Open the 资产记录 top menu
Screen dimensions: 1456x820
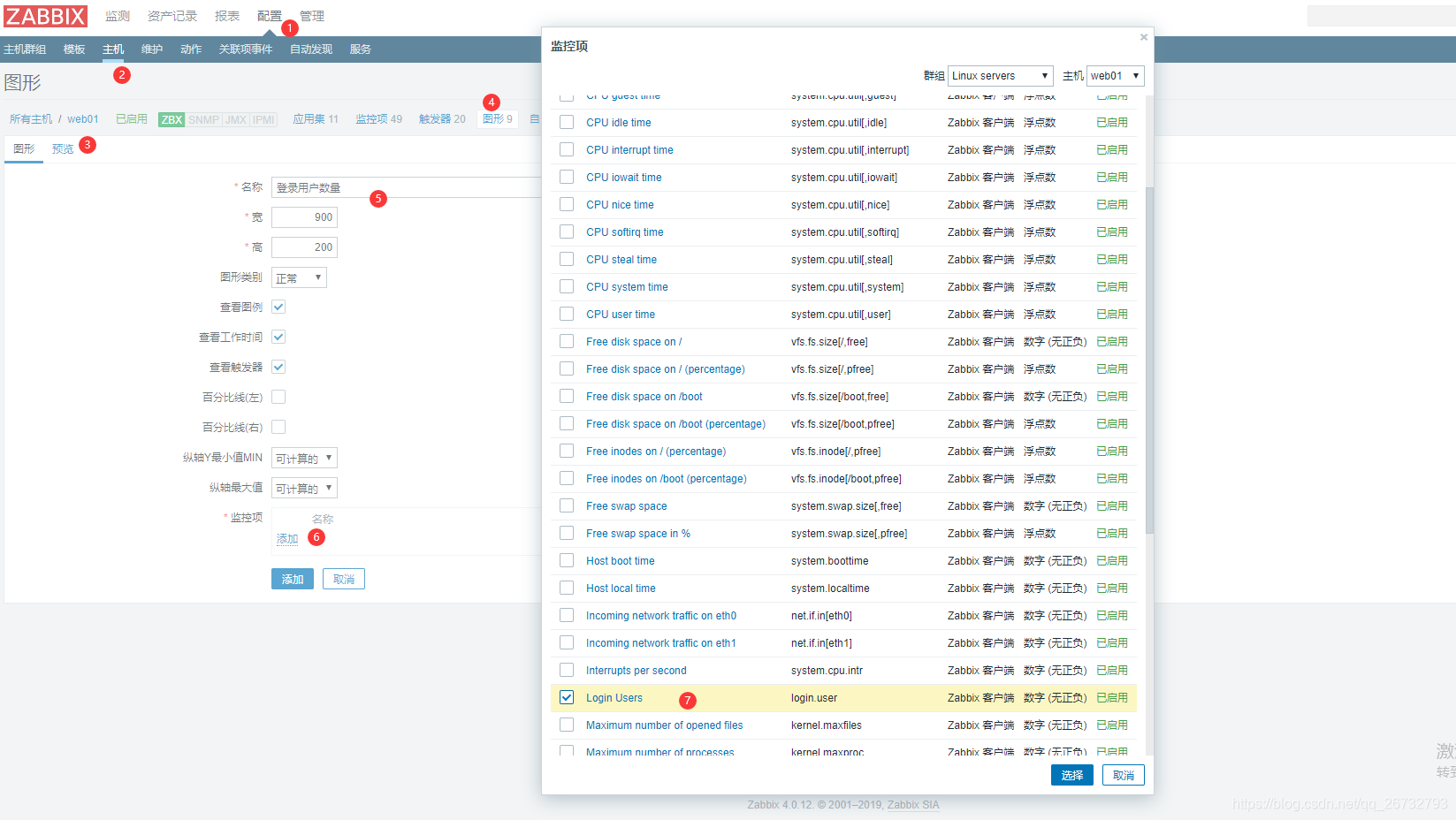[172, 16]
